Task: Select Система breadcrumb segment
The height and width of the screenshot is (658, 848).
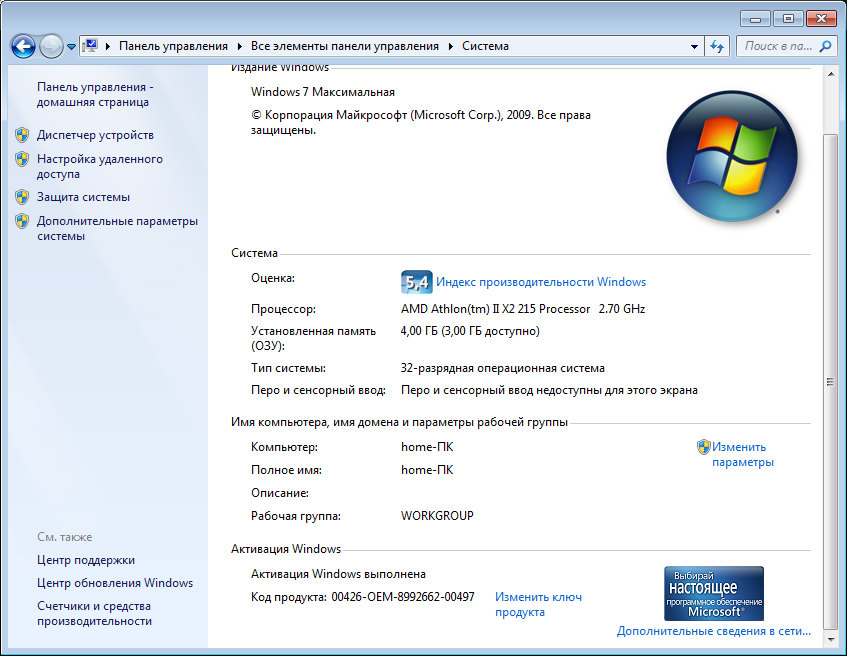Action: click(x=485, y=46)
